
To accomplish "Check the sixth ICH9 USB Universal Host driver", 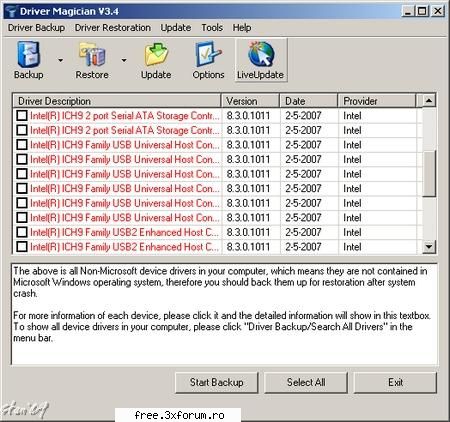I will (22, 218).
